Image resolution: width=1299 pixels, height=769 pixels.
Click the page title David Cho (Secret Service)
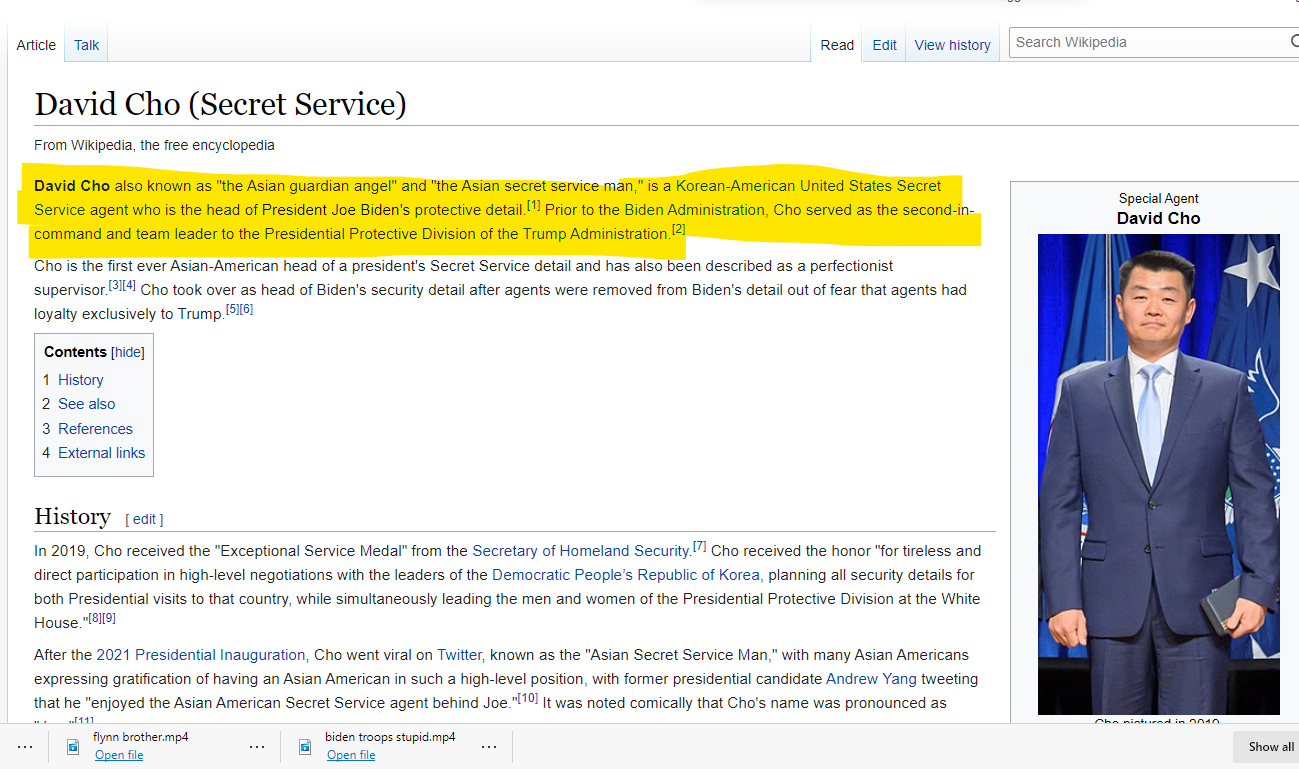coord(220,104)
